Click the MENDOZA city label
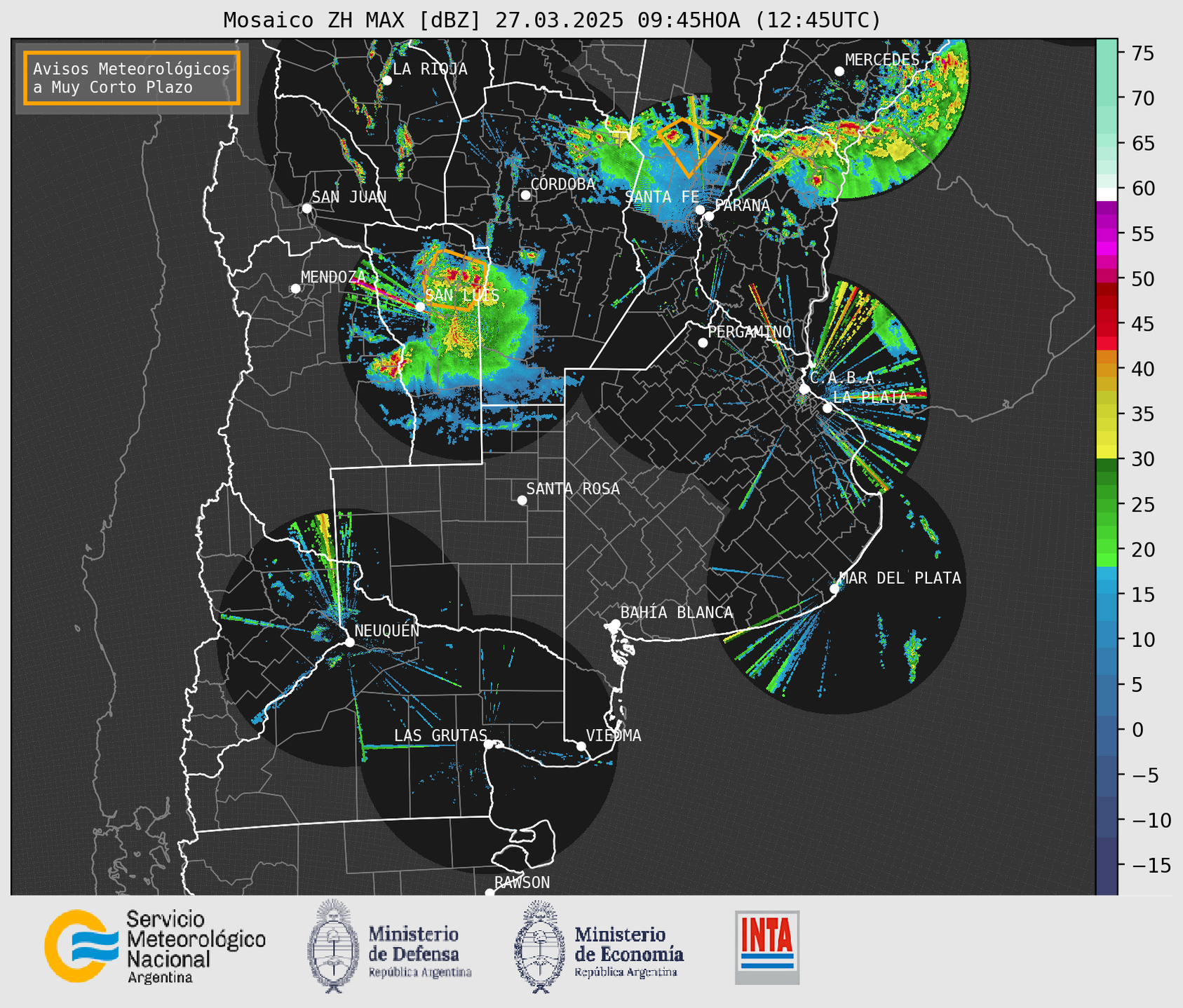This screenshot has height=1008, width=1183. 333,277
